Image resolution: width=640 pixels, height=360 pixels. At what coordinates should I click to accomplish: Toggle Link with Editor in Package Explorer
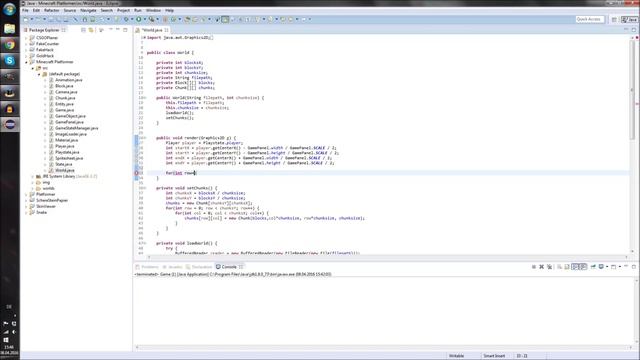pos(91,30)
